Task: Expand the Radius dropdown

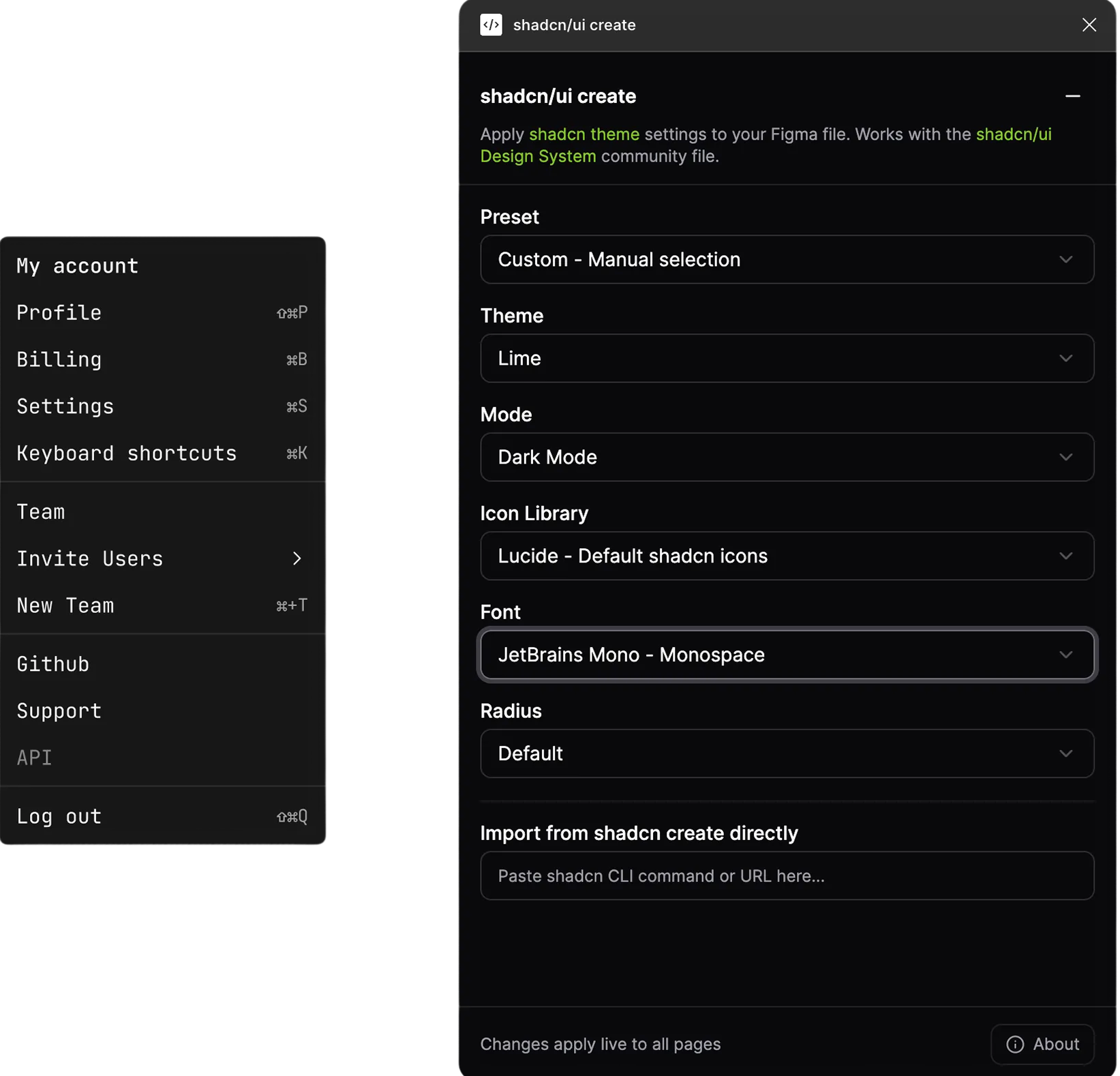Action: tap(787, 754)
